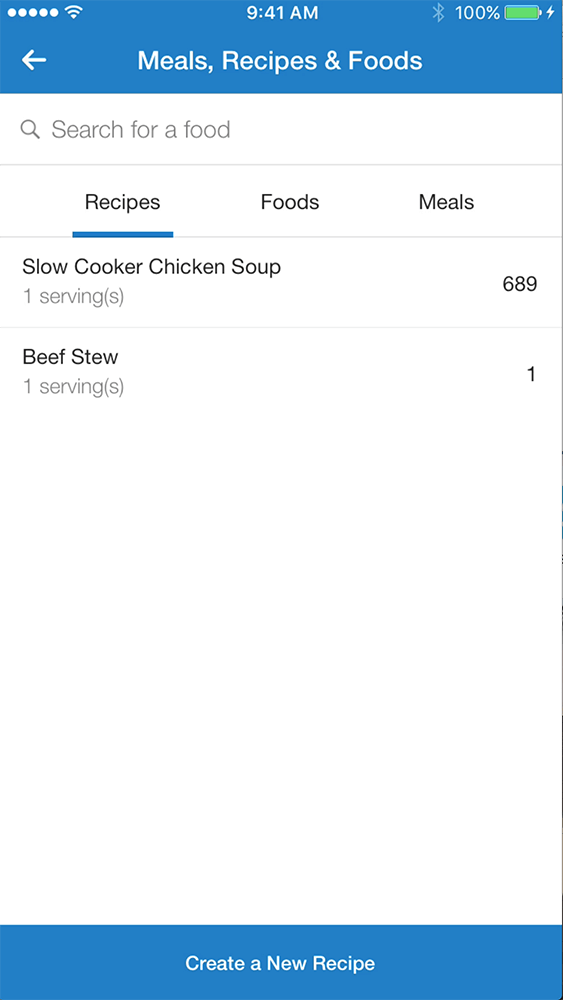The image size is (563, 1000).
Task: Tap the Beef Stew calorie count 1
Action: tap(531, 374)
